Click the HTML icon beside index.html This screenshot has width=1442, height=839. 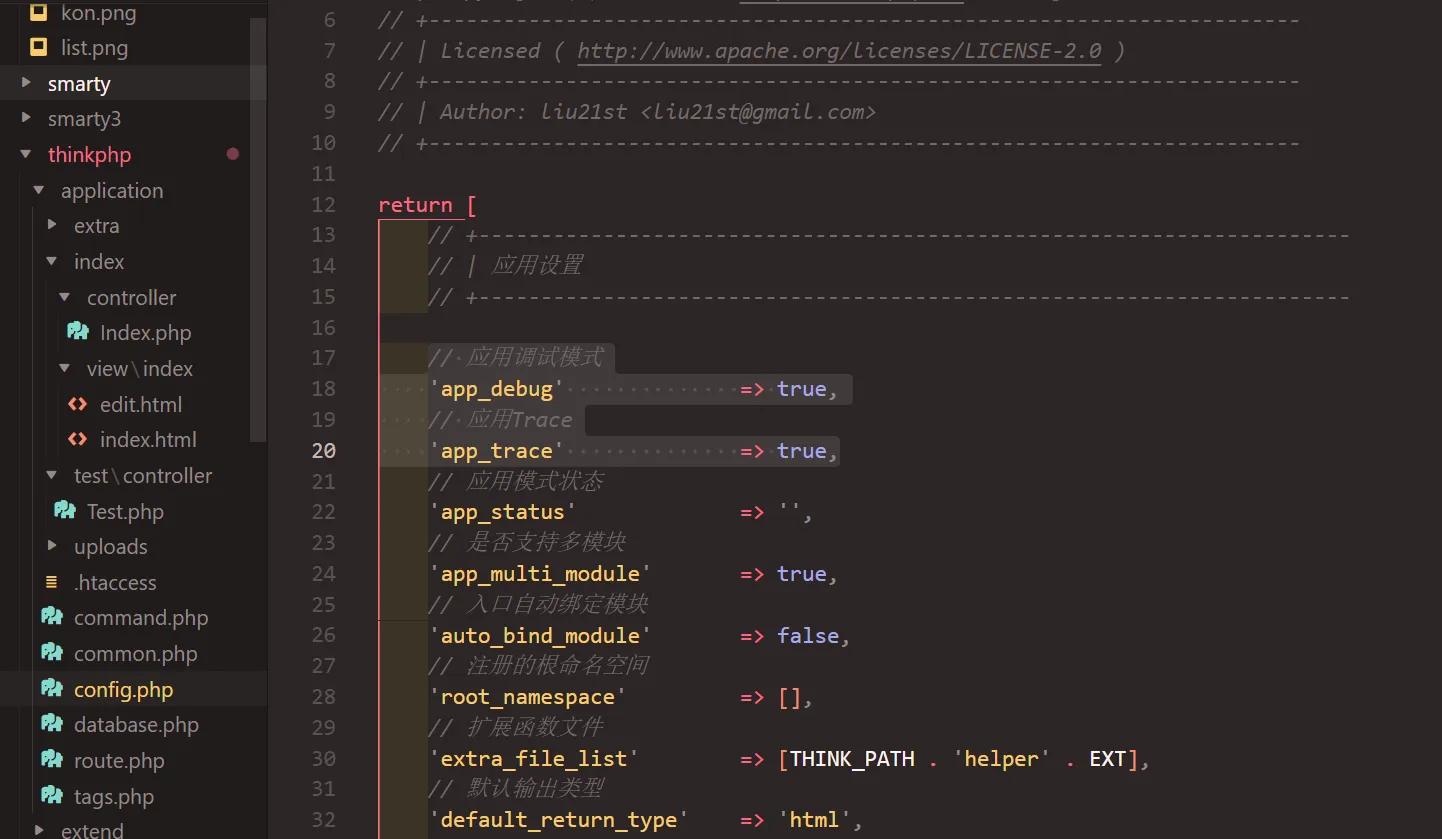pyautogui.click(x=77, y=439)
